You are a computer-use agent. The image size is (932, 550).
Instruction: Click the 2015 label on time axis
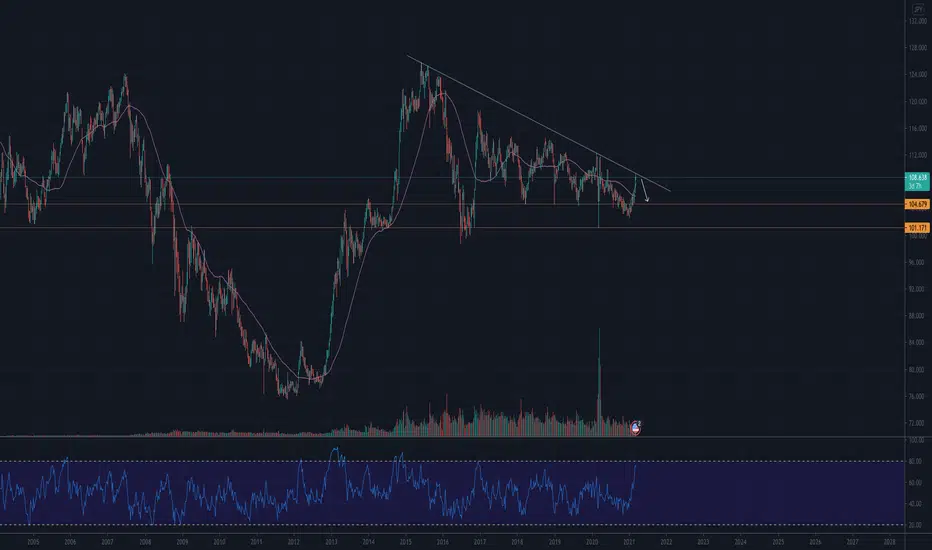coord(406,542)
